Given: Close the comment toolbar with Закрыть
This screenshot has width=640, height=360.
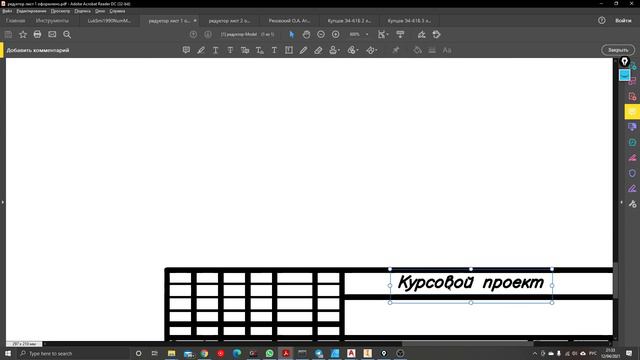Looking at the screenshot, I should pyautogui.click(x=618, y=50).
